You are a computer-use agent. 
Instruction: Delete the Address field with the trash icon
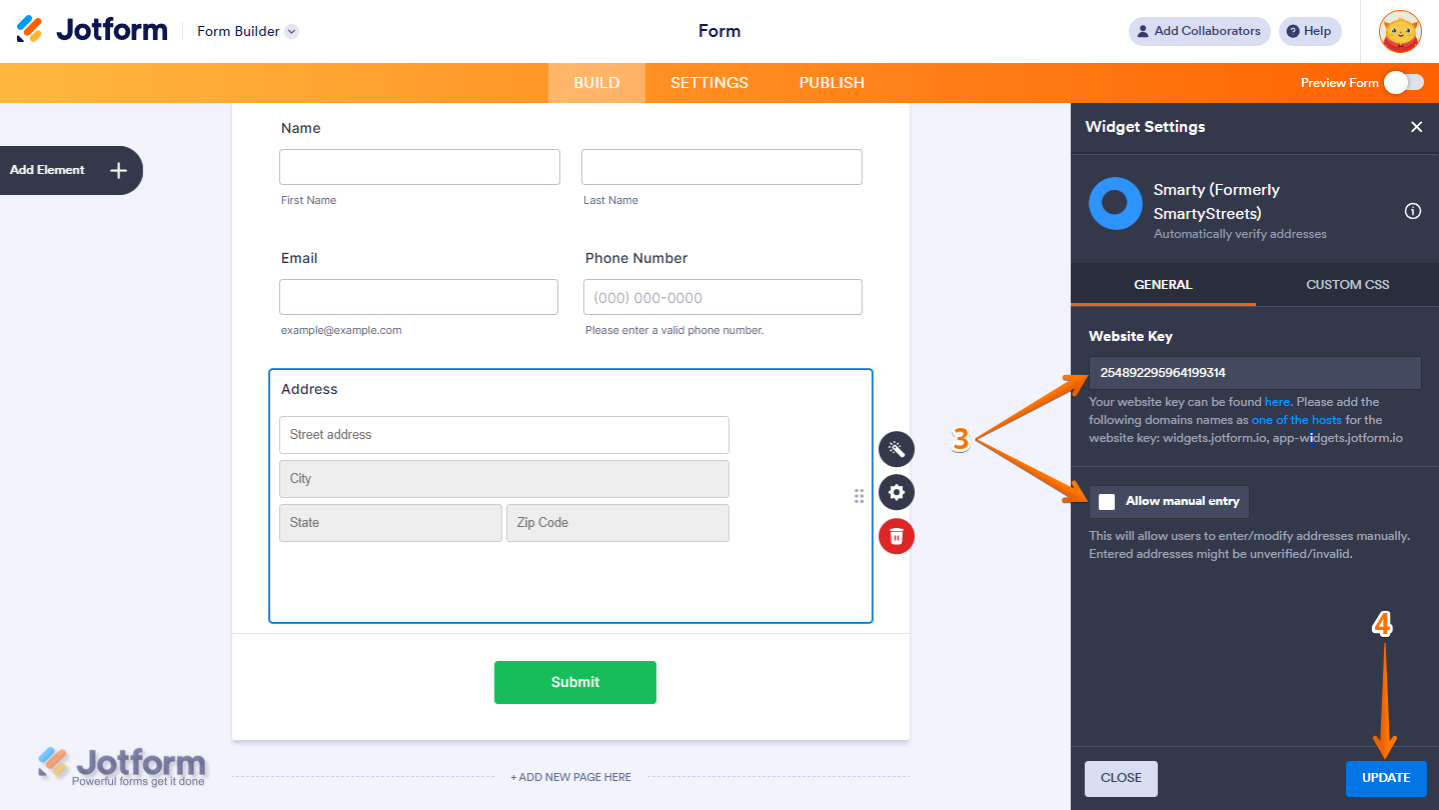pos(895,536)
